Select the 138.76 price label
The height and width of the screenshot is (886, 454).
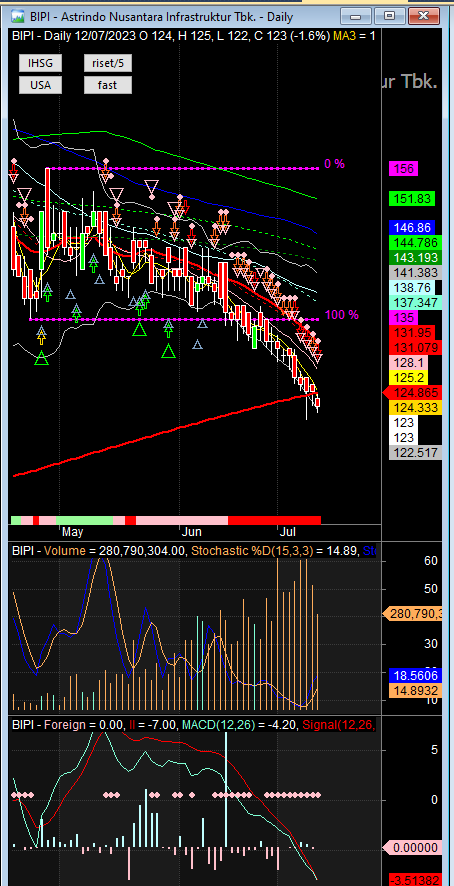(412, 288)
